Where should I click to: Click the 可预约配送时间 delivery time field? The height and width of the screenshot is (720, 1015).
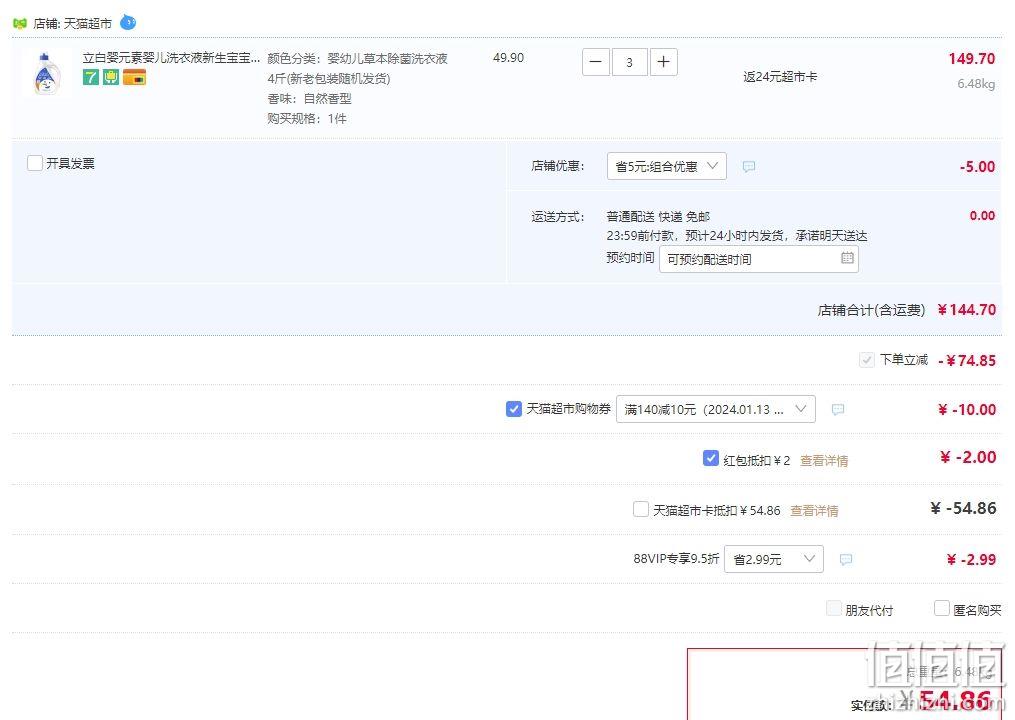click(x=759, y=259)
